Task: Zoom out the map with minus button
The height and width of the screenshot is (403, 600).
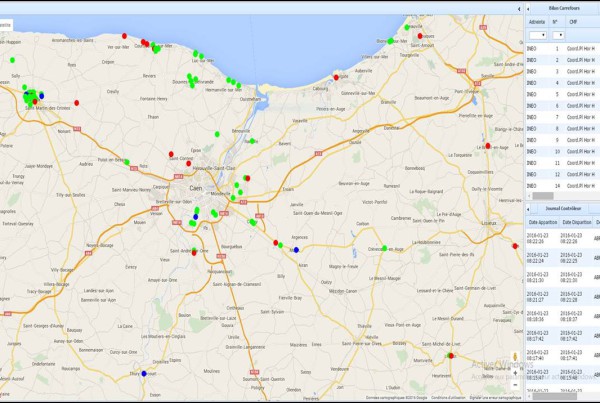Action: click(515, 385)
